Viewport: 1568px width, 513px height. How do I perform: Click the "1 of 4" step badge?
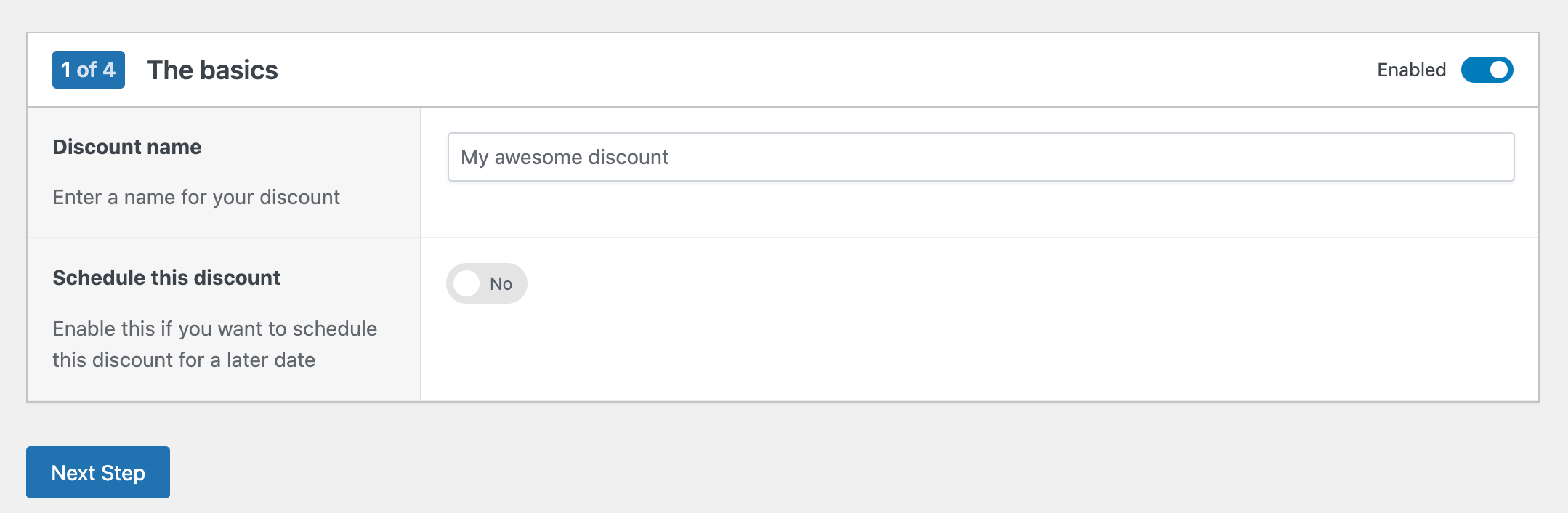[89, 70]
